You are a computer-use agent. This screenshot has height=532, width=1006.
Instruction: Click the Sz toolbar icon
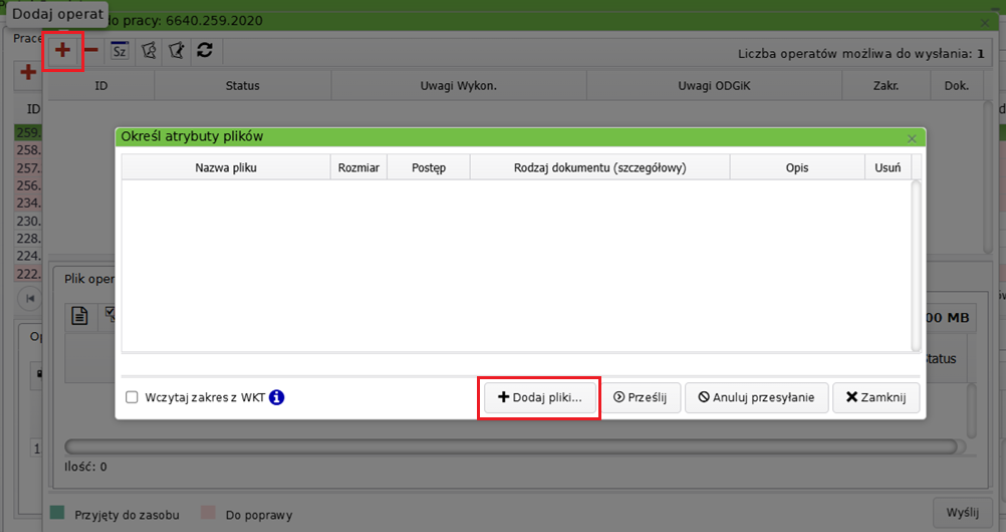pos(119,51)
